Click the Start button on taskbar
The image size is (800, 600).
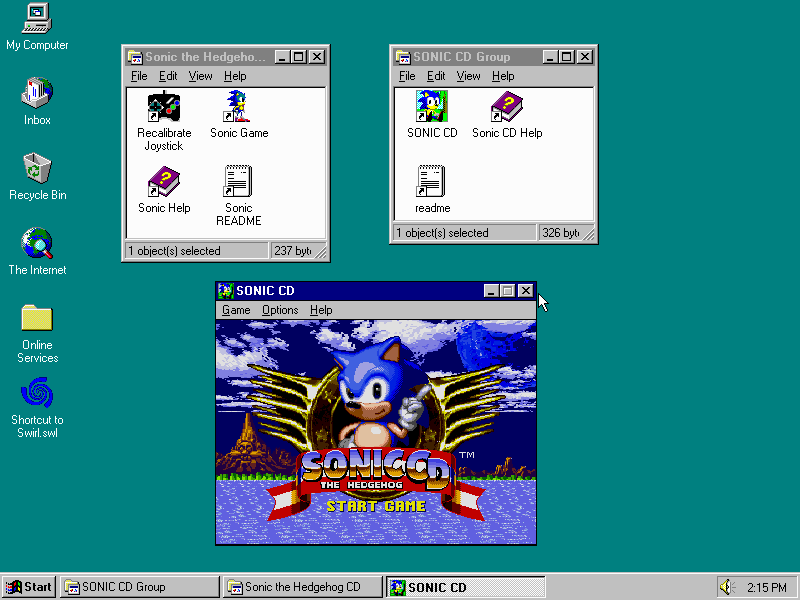(29, 587)
